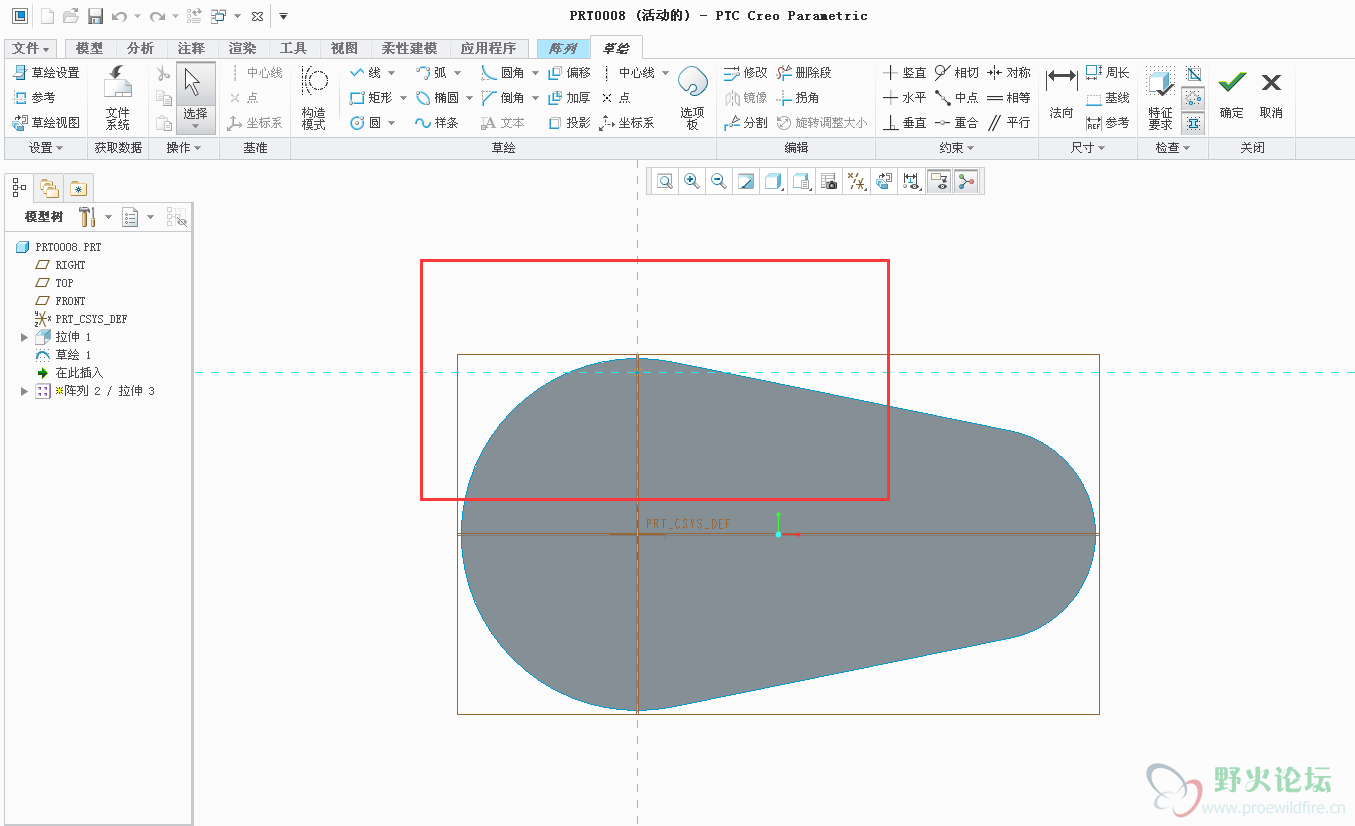Click the Perimeter (周长) dimension tool
Screen dimensions: 1355x826
click(x=1108, y=73)
